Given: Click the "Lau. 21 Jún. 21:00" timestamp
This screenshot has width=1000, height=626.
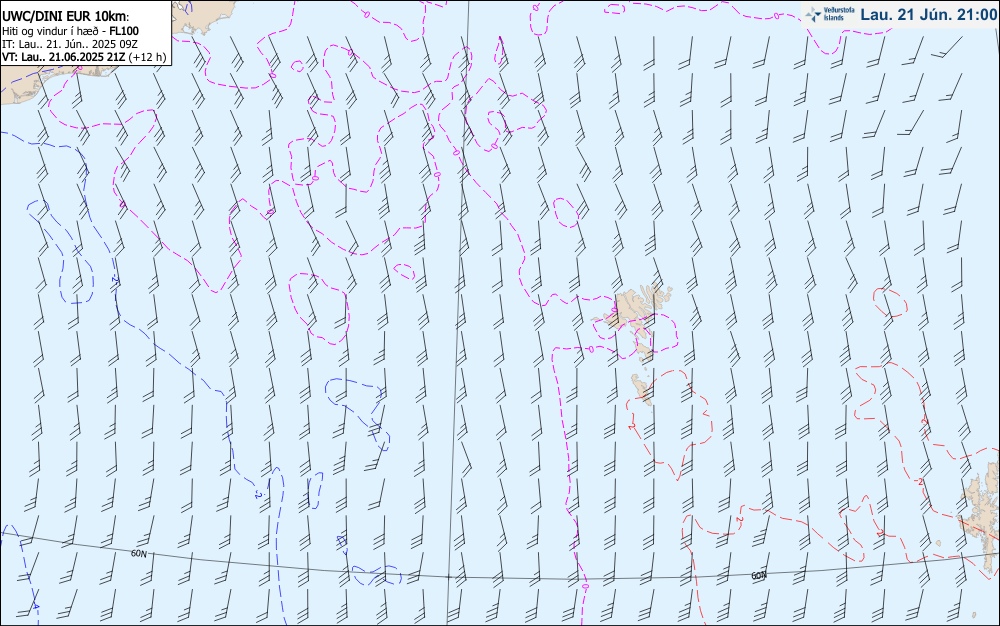Looking at the screenshot, I should coord(928,15).
